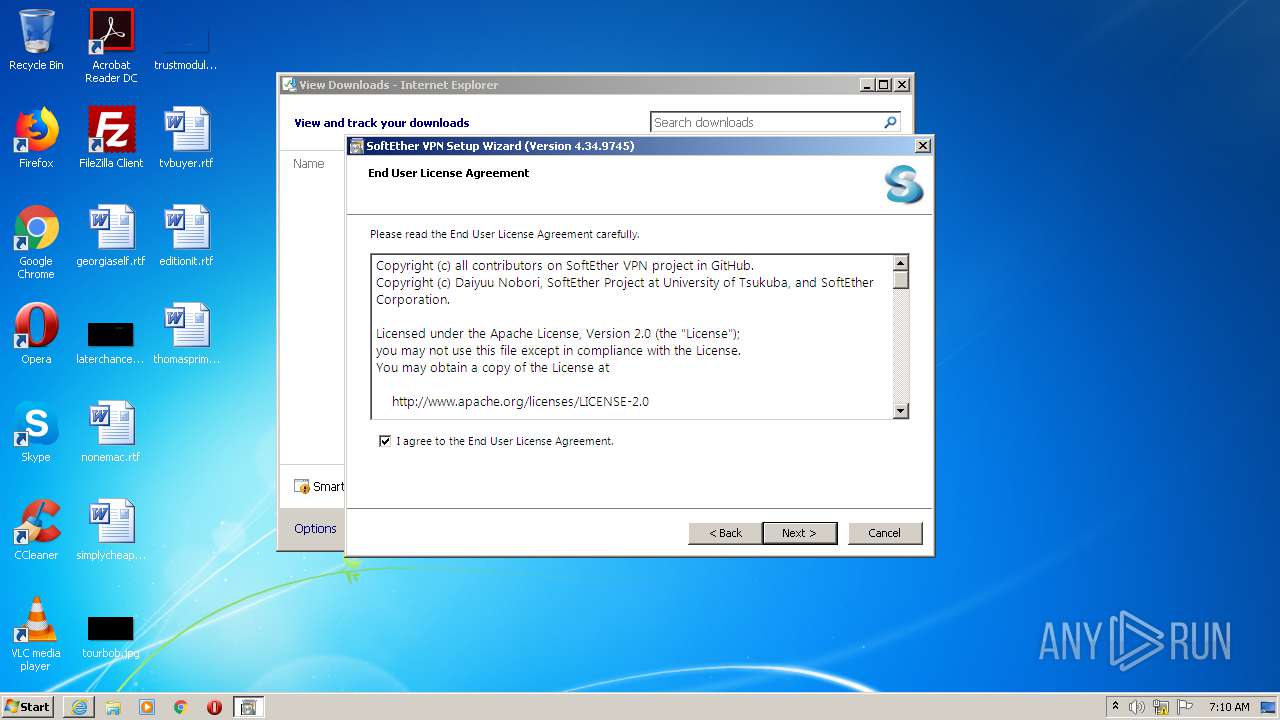1280x720 pixels.
Task: Launch Skype desktop shortcut
Action: click(36, 432)
